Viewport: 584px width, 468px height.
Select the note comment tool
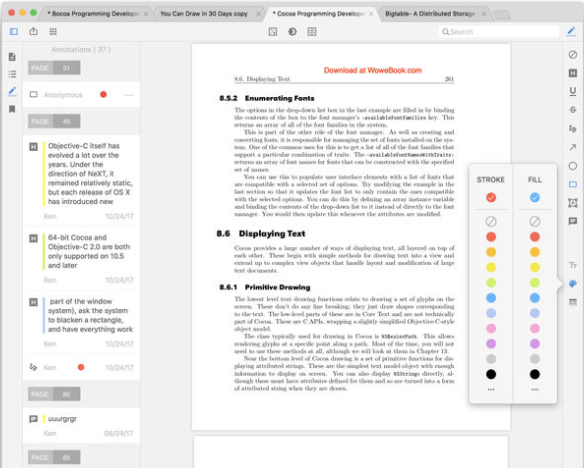573,222
